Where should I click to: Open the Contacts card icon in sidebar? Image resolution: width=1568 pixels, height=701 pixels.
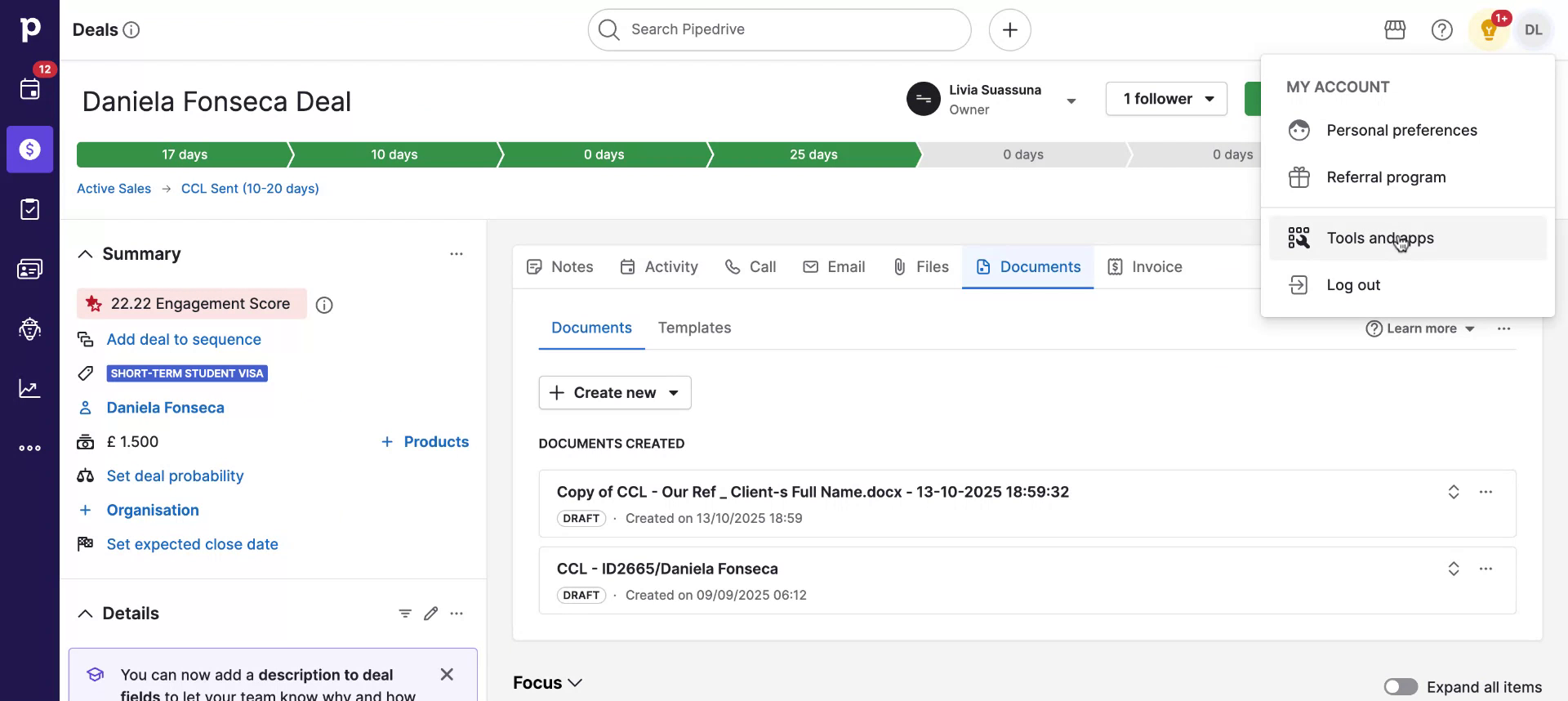[29, 269]
